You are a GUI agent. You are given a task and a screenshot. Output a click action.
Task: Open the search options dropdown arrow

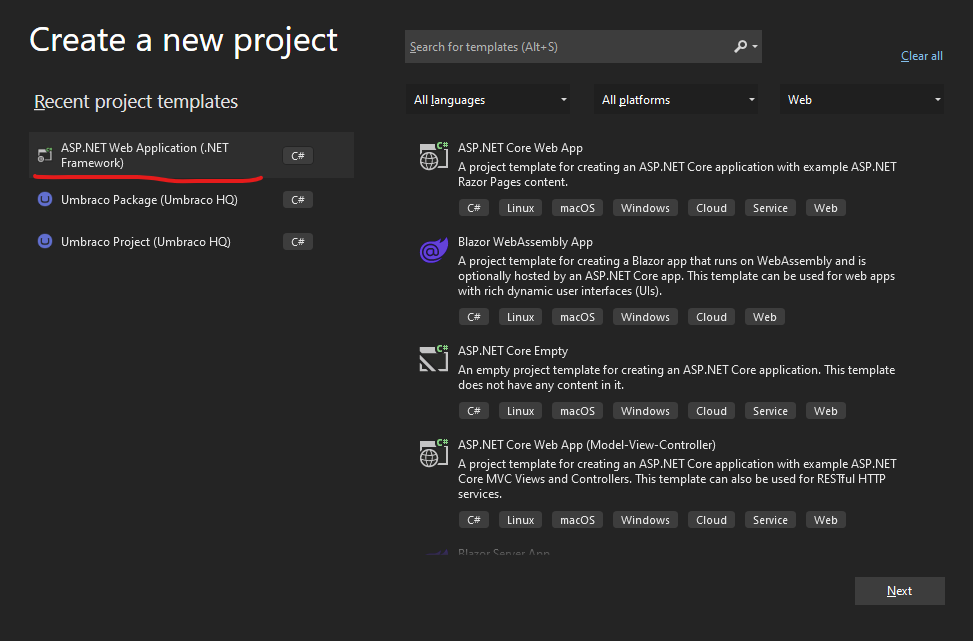(755, 47)
